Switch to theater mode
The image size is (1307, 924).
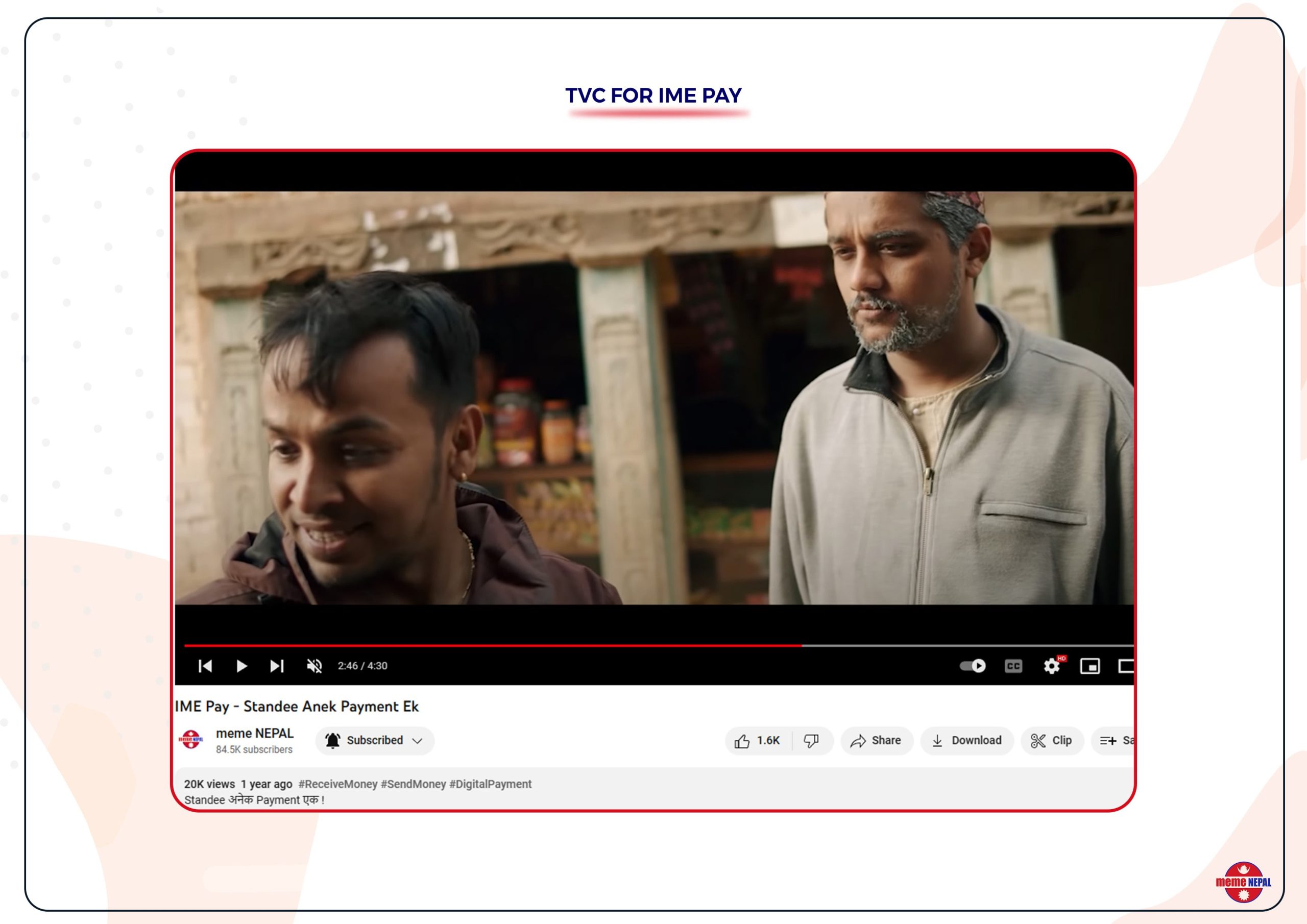pyautogui.click(x=1125, y=666)
